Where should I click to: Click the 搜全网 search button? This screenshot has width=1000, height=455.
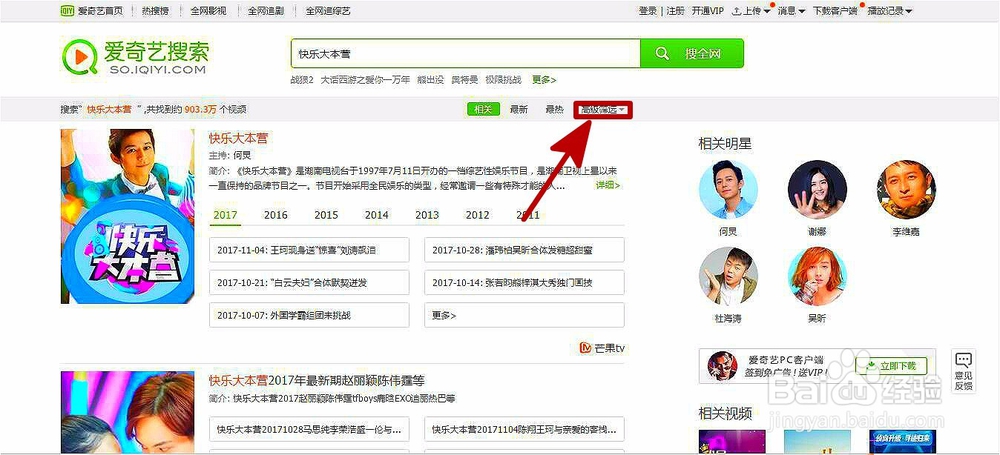[x=692, y=53]
